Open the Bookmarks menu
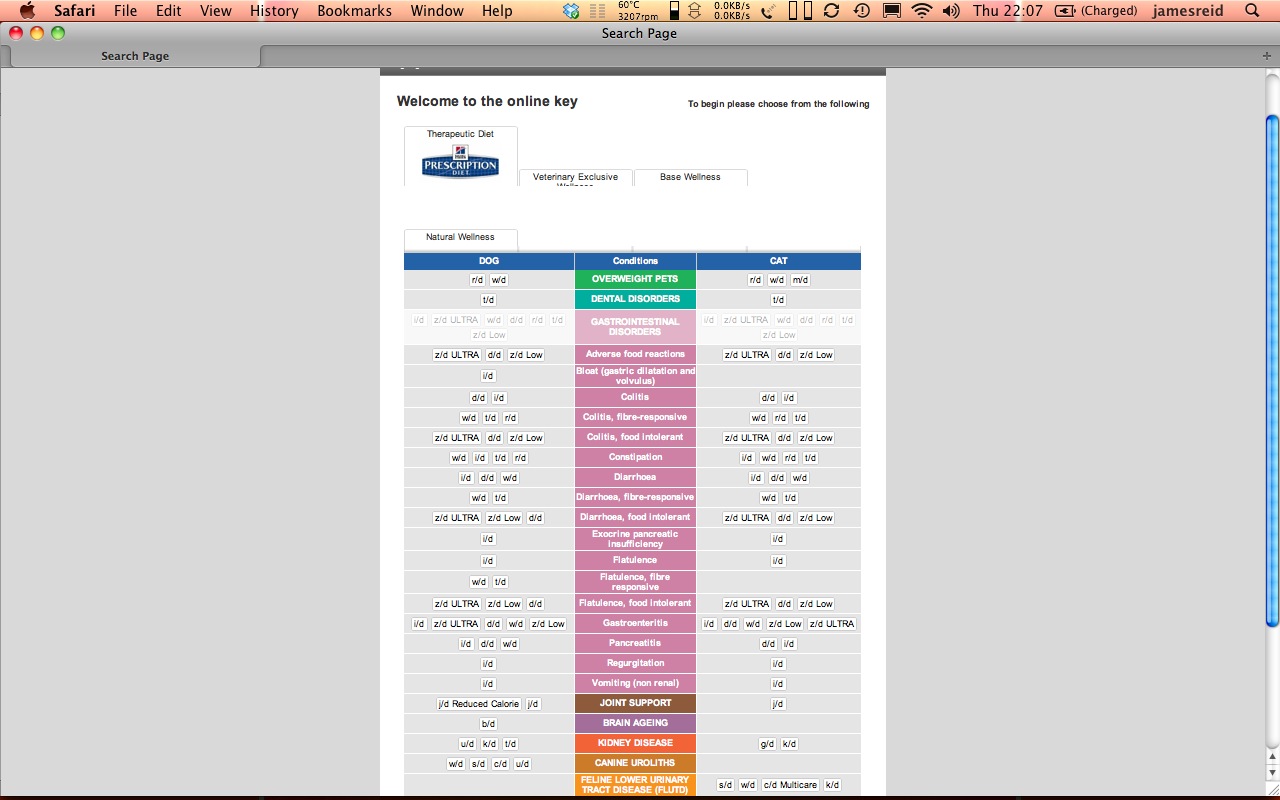This screenshot has width=1280, height=800. [x=355, y=11]
